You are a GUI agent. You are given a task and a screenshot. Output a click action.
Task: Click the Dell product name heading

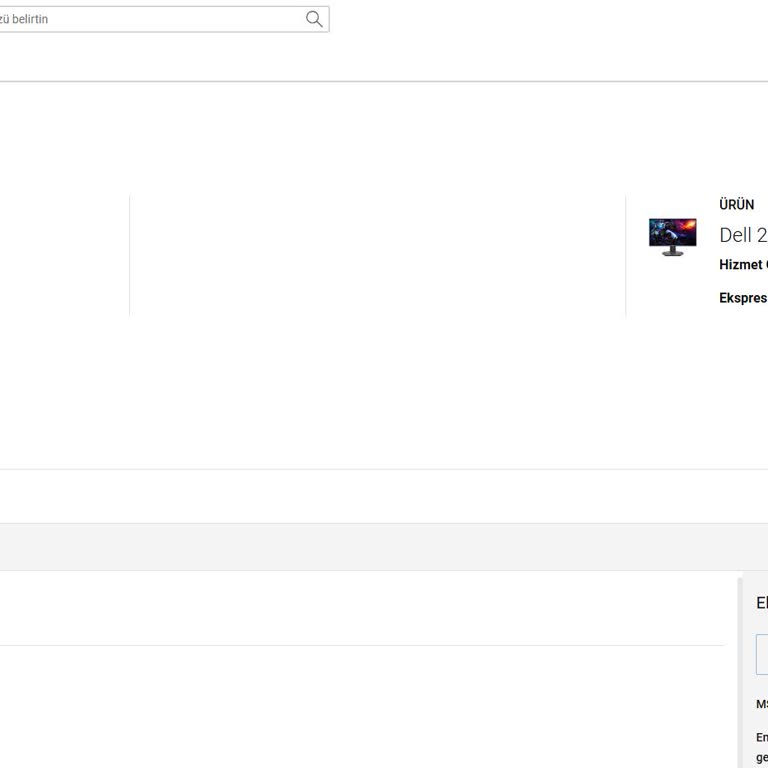click(744, 235)
